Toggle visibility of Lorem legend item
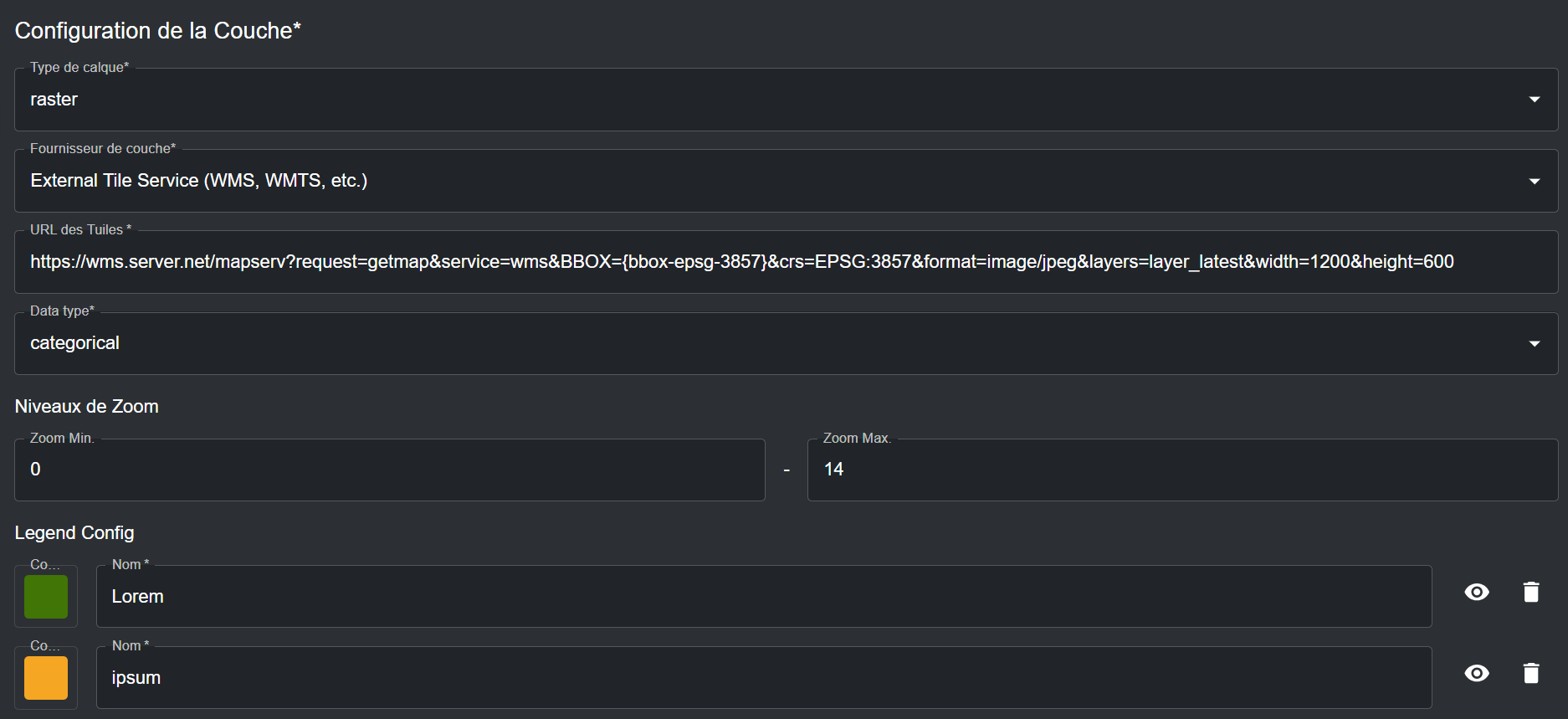Screen dimensions: 1568x719 pyautogui.click(x=1477, y=593)
